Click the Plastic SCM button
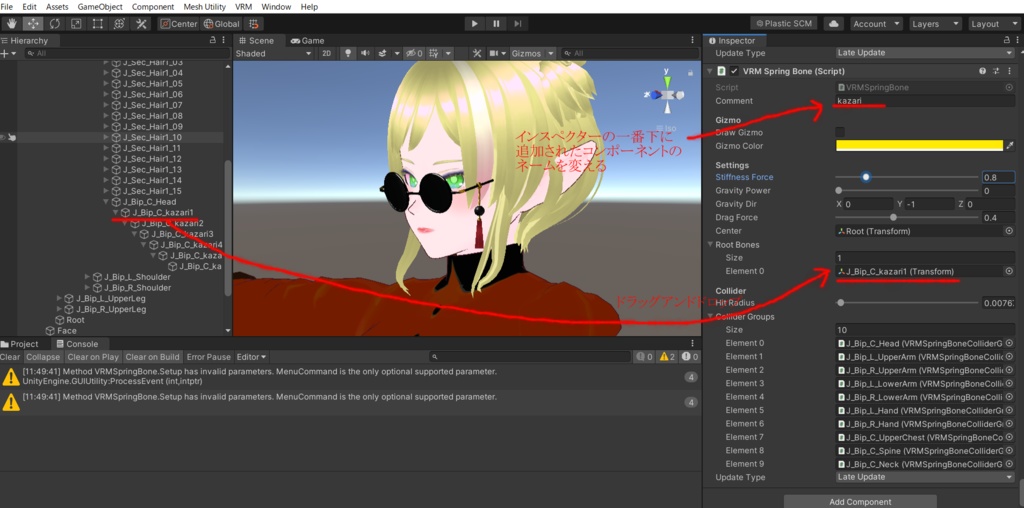 point(784,24)
